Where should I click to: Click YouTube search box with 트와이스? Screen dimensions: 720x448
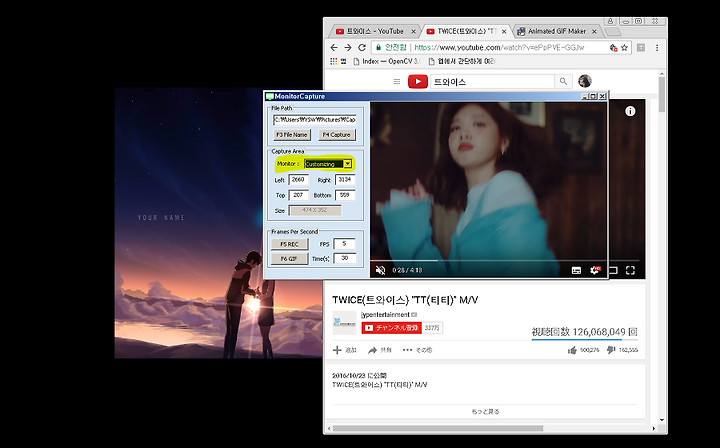[x=492, y=82]
